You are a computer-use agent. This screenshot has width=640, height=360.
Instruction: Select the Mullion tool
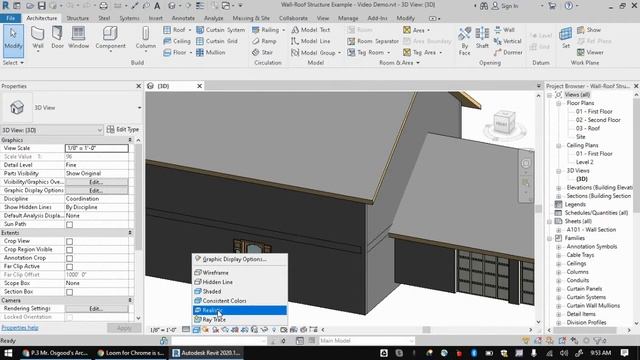pyautogui.click(x=211, y=52)
